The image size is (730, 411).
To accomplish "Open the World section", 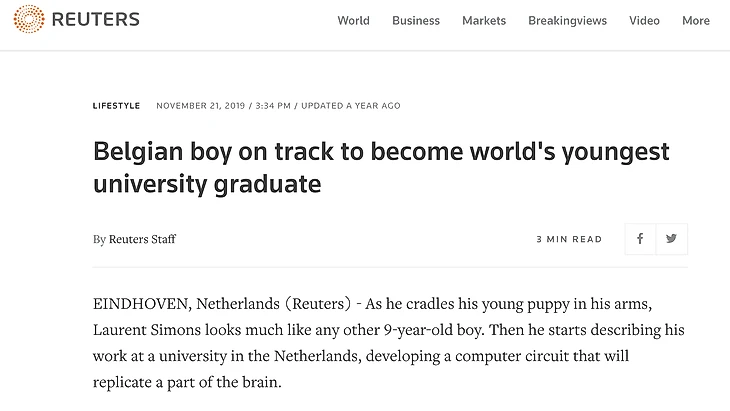I will point(353,21).
